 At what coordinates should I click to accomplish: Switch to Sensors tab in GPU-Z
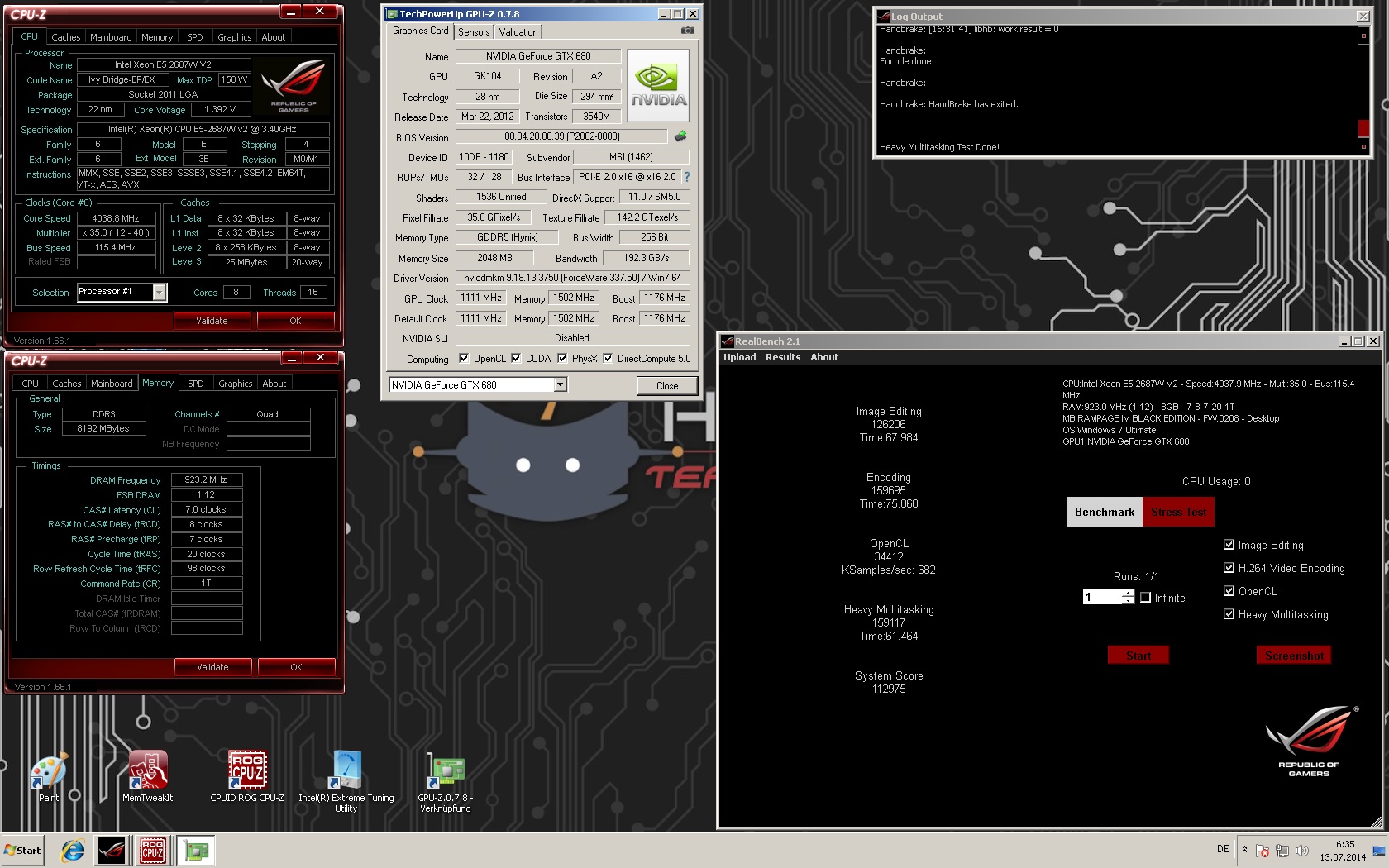(x=474, y=32)
